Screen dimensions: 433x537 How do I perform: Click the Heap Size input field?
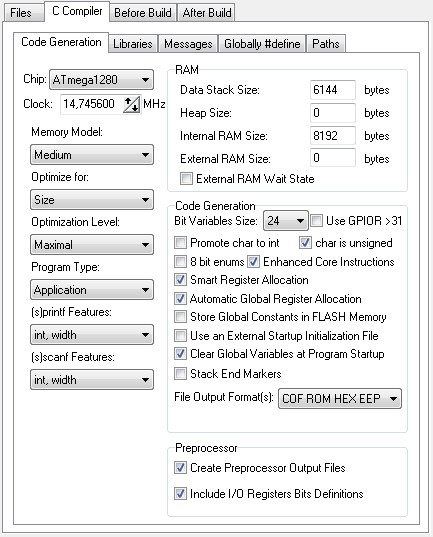tap(333, 113)
